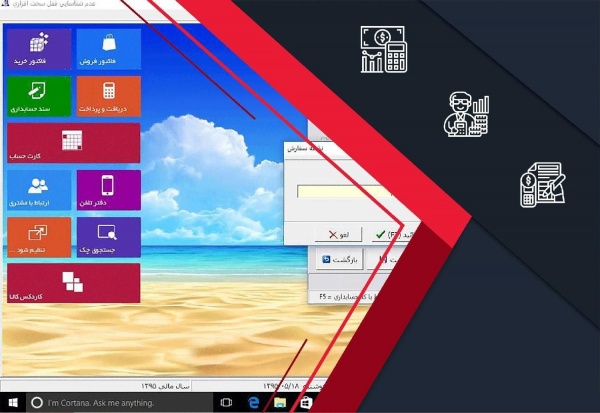The width and height of the screenshot is (600, 413).
Task: Launch Microsoft Edge from the taskbar
Action: tap(253, 403)
